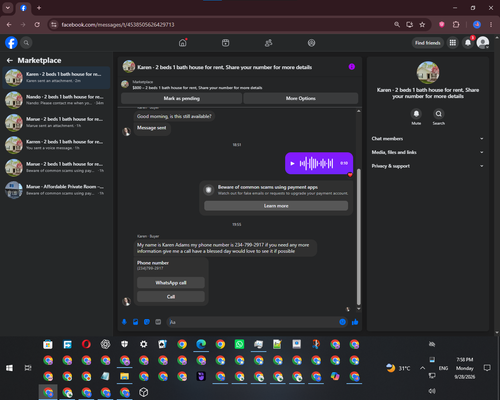Open the account profile avatar menu
The image size is (500, 400).
(x=483, y=43)
